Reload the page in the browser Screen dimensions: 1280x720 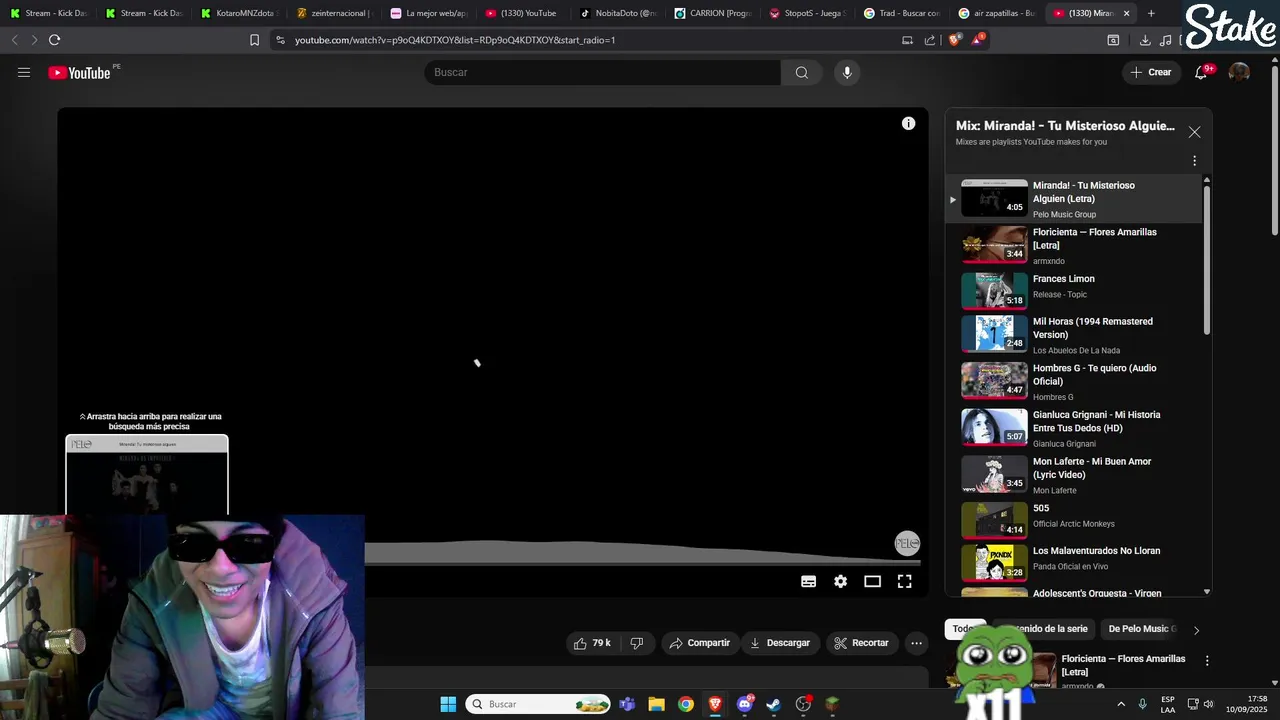click(54, 40)
